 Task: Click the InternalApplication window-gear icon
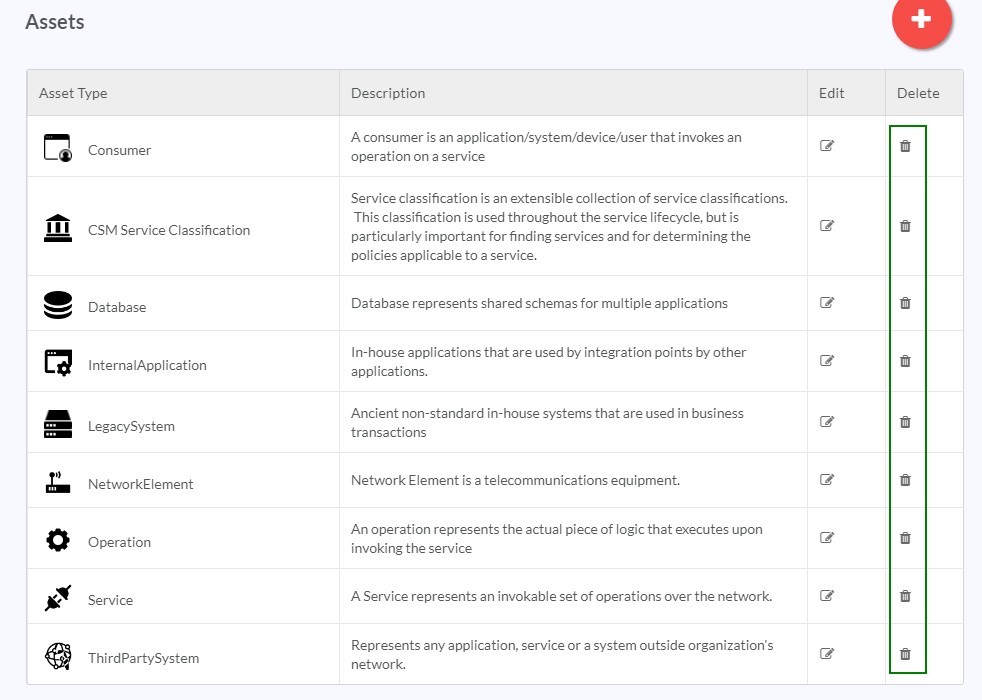[x=58, y=363]
